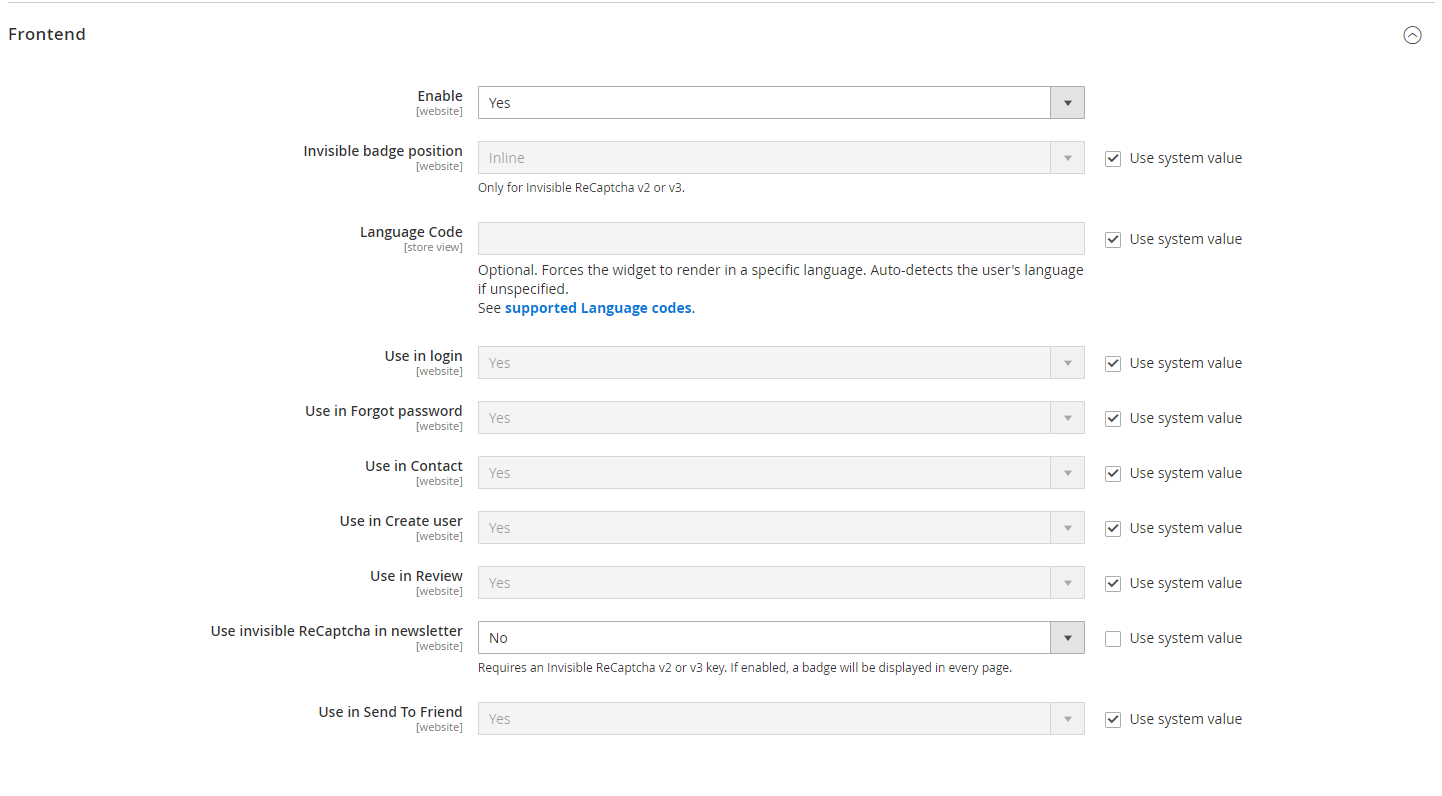The width and height of the screenshot is (1442, 796).
Task: Open Use in Forgot password dropdown
Action: [781, 418]
